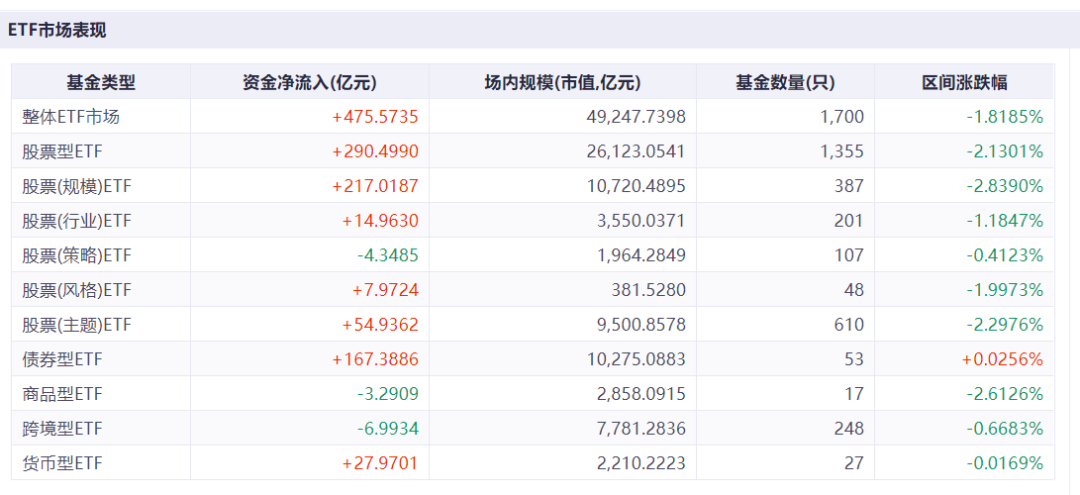Click the net outflow value -3.2909

[x=388, y=394]
